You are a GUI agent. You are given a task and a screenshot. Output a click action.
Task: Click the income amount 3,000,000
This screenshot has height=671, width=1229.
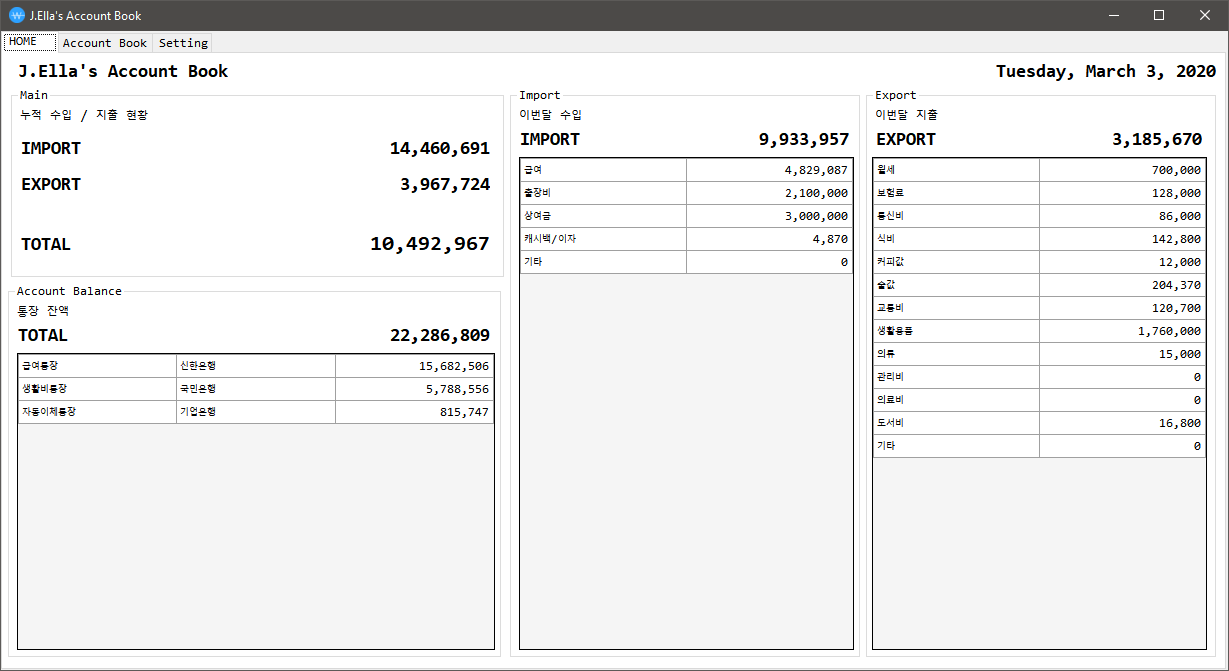[769, 216]
